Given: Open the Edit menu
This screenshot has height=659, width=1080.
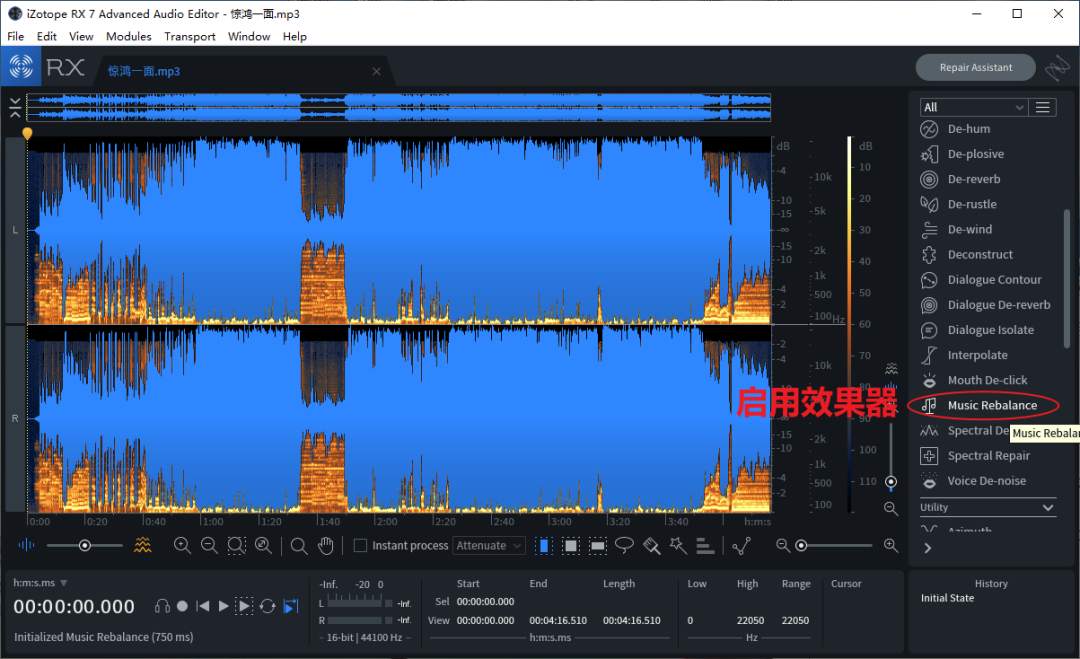Looking at the screenshot, I should (46, 36).
